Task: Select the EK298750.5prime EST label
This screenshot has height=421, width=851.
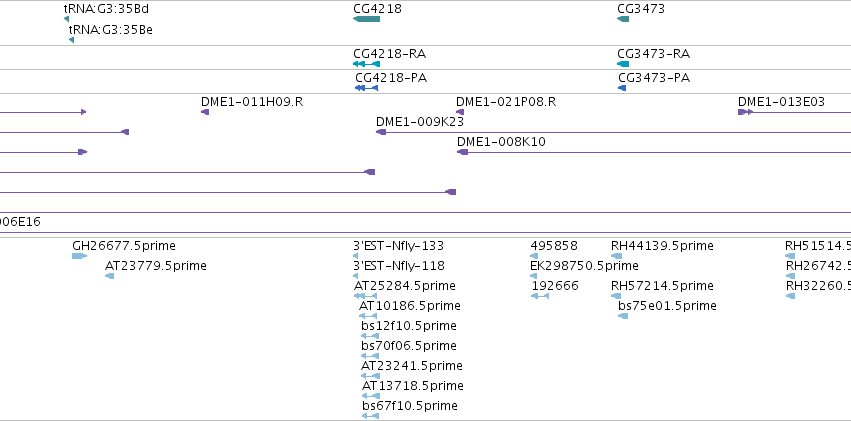Action: tap(584, 266)
